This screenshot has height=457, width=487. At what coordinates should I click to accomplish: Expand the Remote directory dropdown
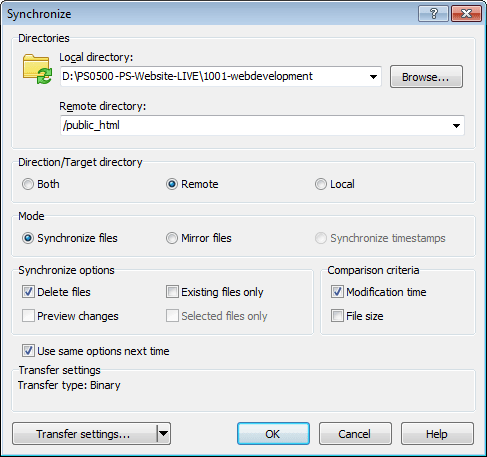[456, 126]
